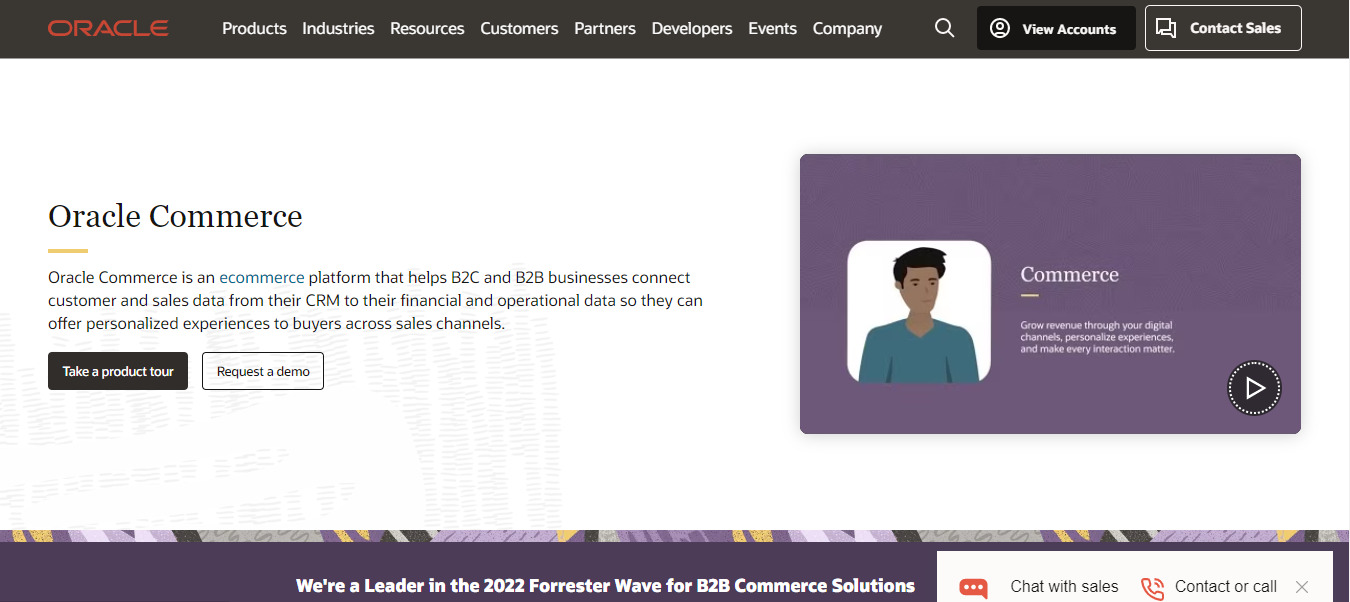Open the Developers menu

coord(691,28)
